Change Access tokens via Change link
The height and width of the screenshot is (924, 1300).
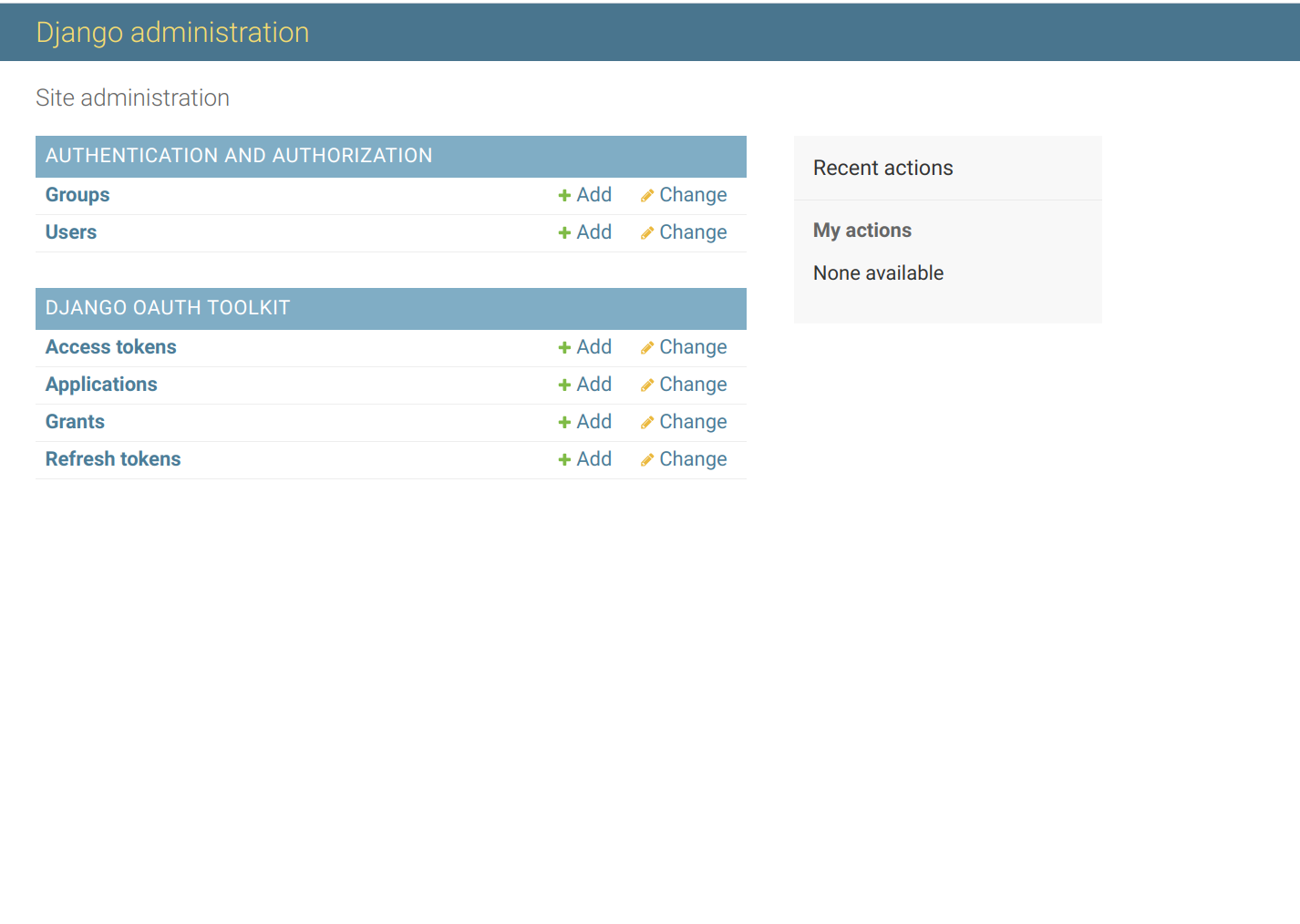(693, 347)
